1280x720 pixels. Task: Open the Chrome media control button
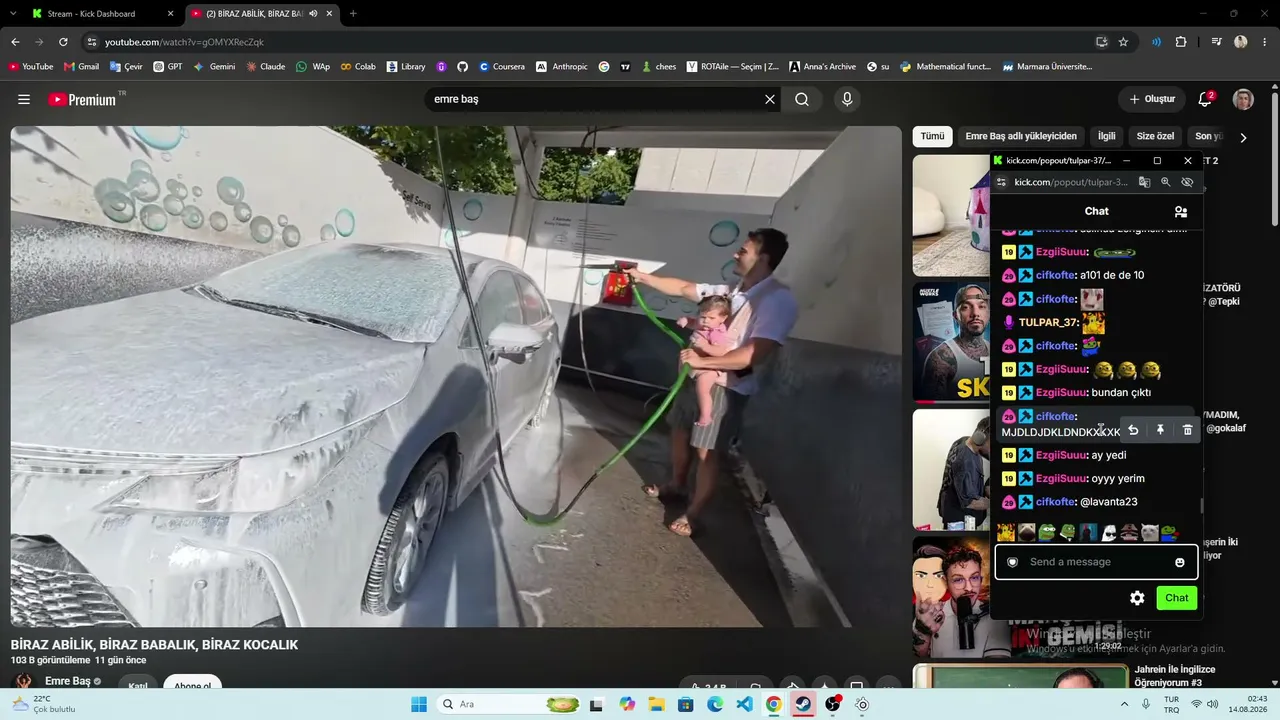pyautogui.click(x=1217, y=42)
